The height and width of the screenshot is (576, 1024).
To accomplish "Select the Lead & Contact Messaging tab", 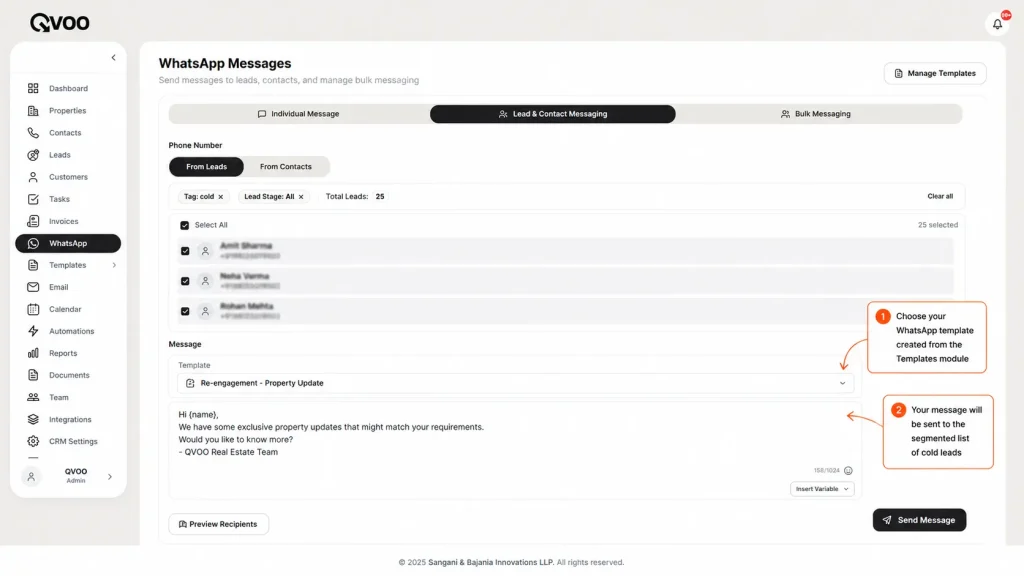I will 552,114.
